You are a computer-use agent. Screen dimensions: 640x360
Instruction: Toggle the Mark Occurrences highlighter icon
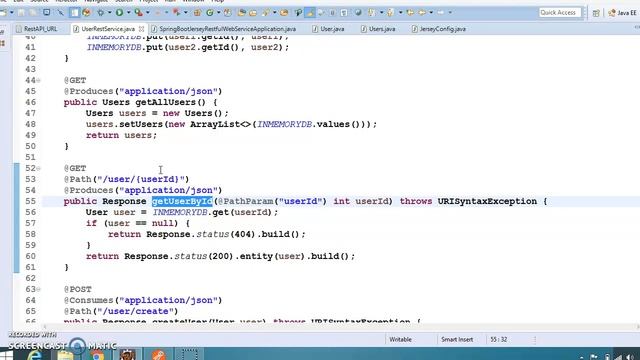pyautogui.click(x=310, y=13)
